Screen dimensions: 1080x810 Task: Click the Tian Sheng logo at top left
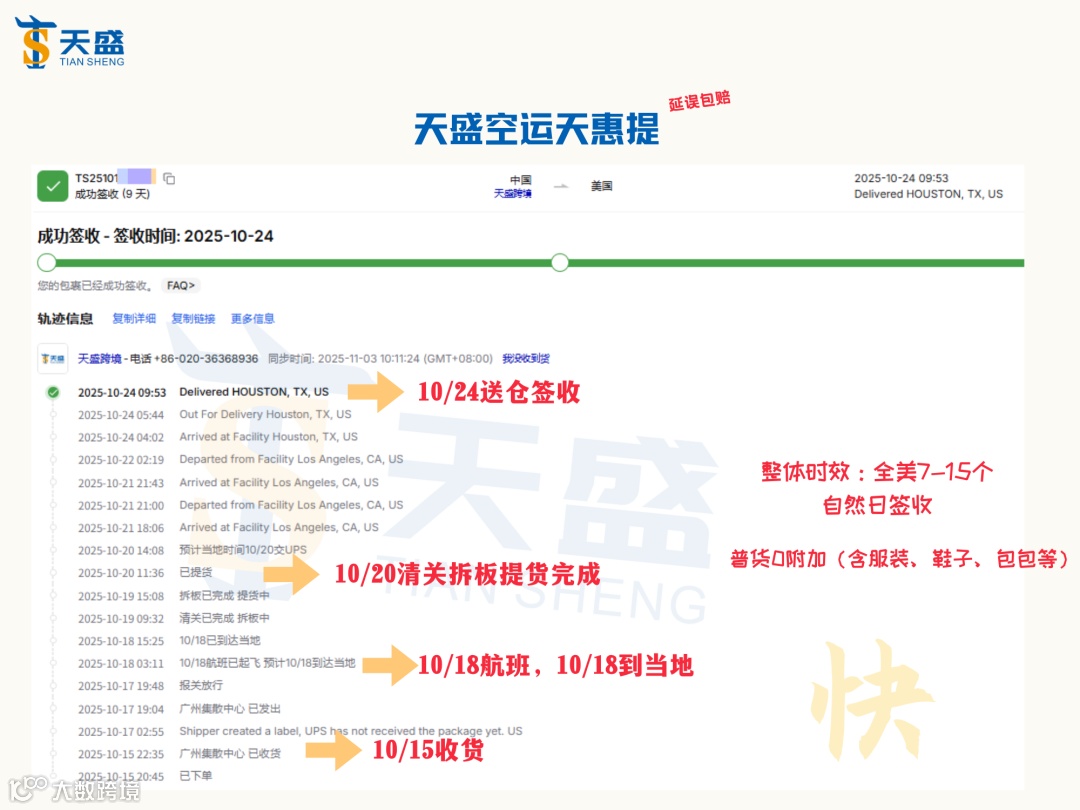(70, 43)
